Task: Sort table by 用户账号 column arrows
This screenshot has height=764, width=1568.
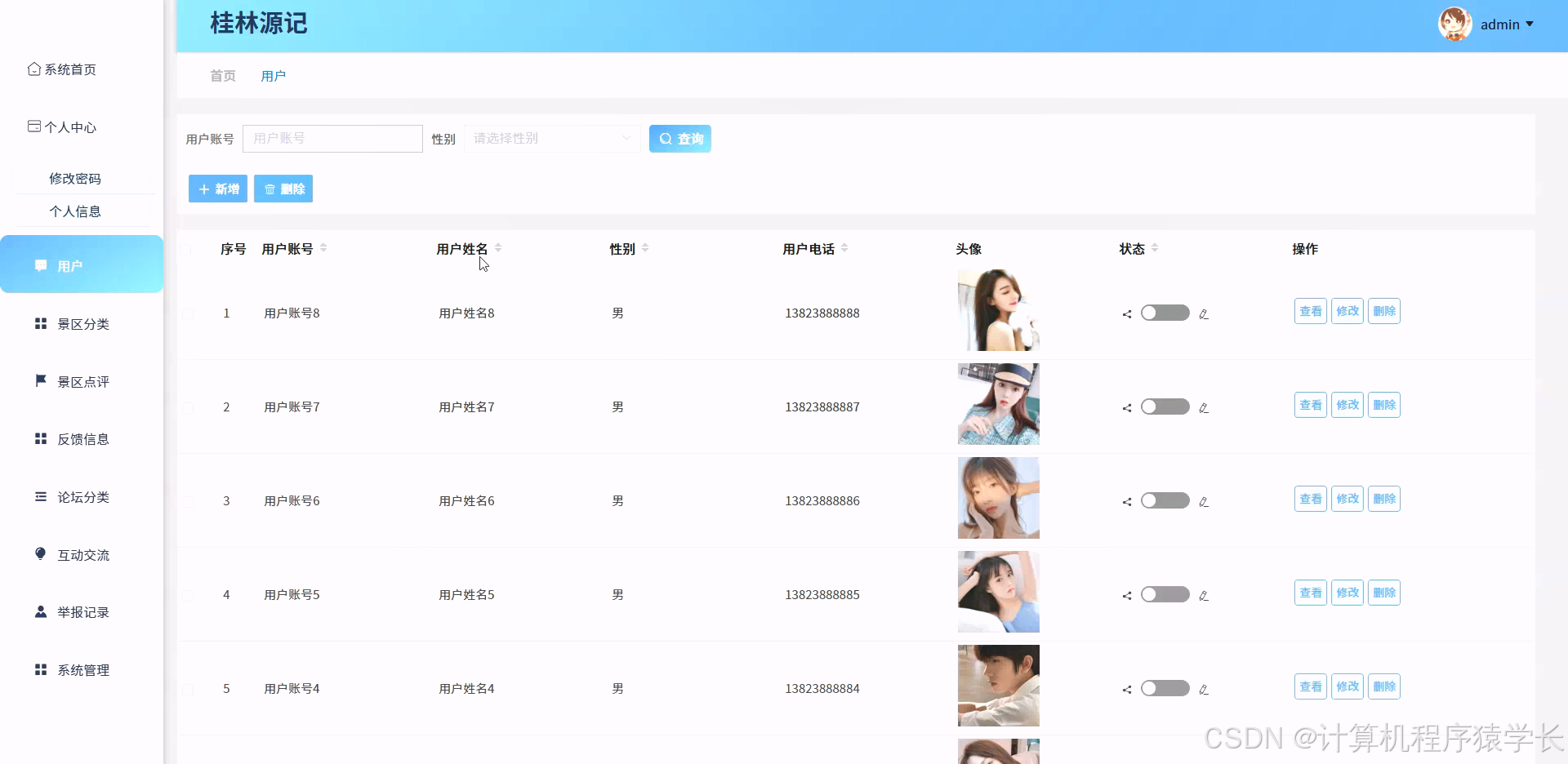Action: (x=323, y=248)
